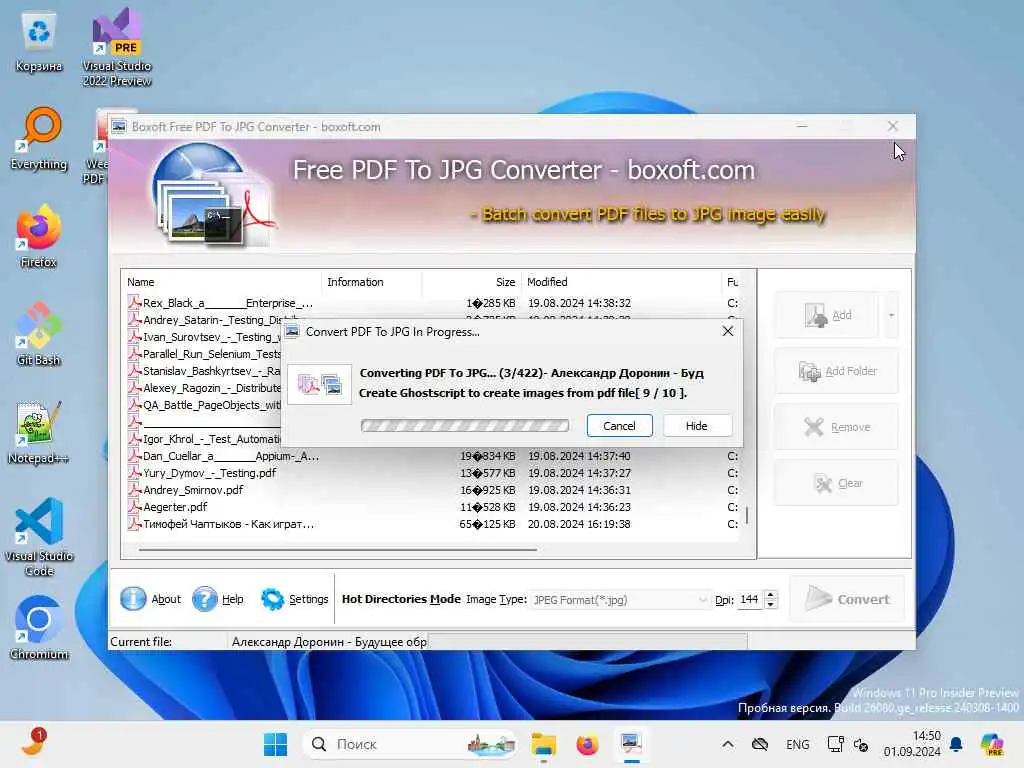The width and height of the screenshot is (1024, 768).
Task: Open the Image Type JPEG Format dropdown
Action: 620,600
